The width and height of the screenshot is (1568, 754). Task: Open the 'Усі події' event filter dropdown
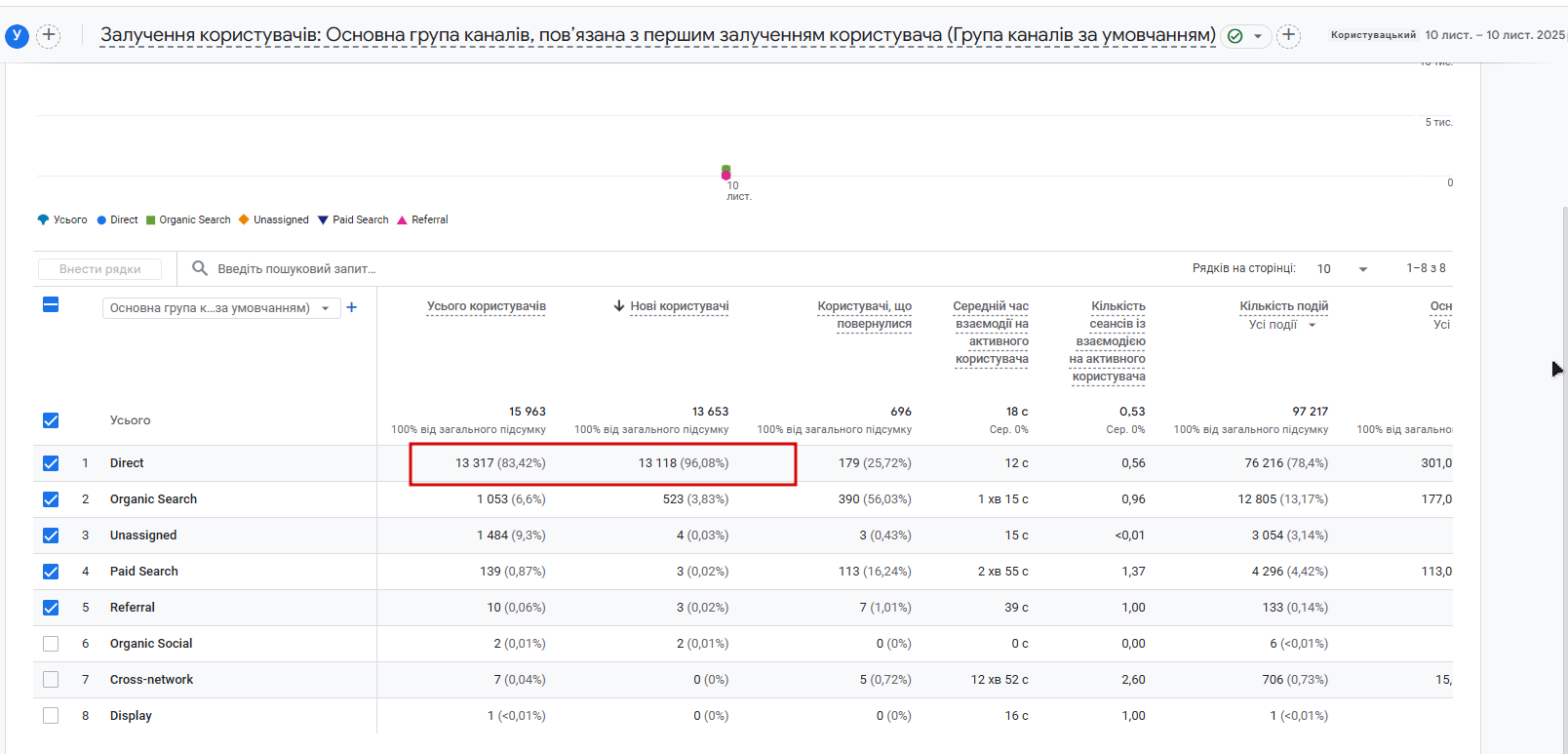1282,325
